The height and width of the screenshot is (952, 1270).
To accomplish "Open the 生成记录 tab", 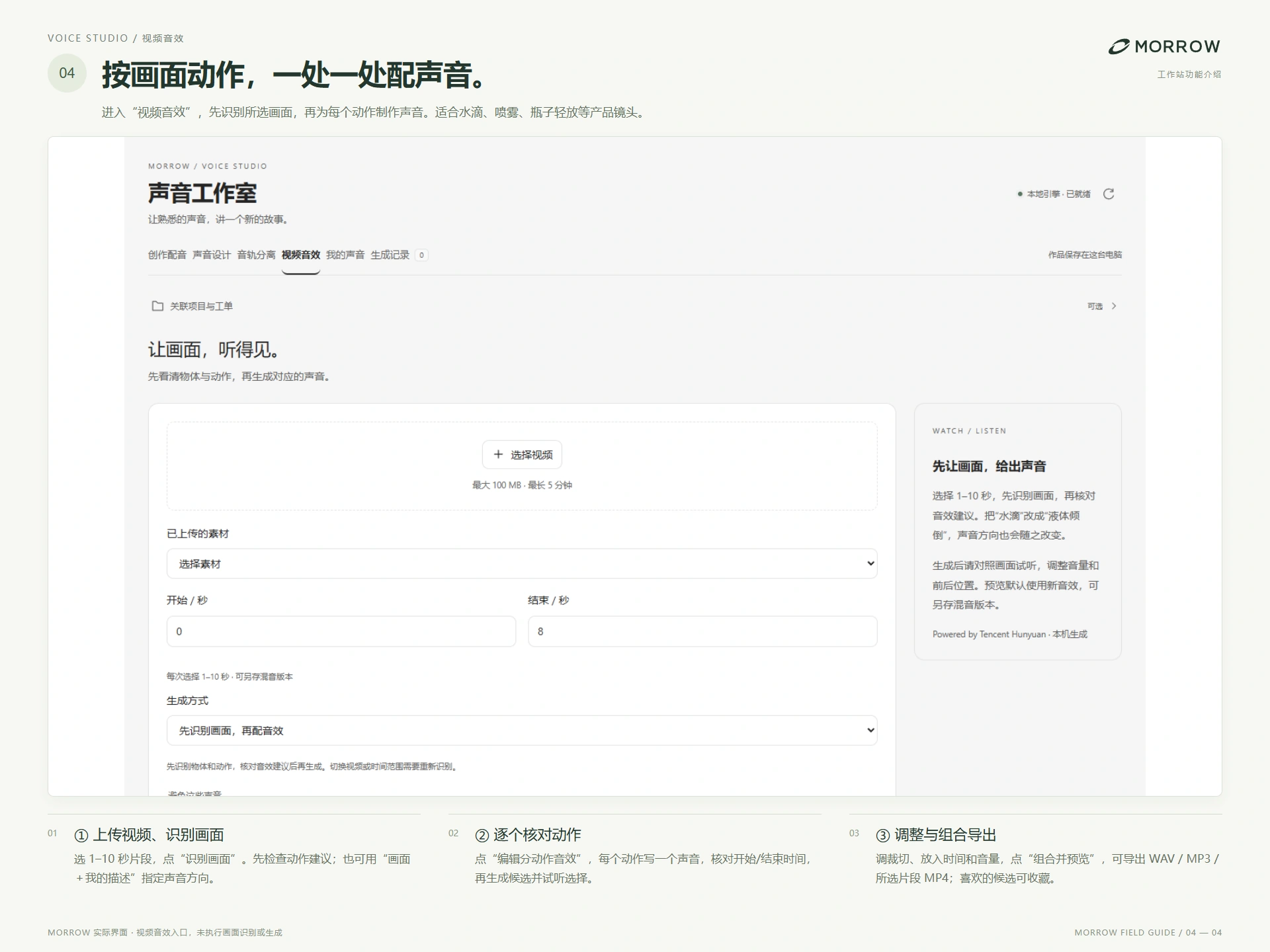I will click(390, 255).
